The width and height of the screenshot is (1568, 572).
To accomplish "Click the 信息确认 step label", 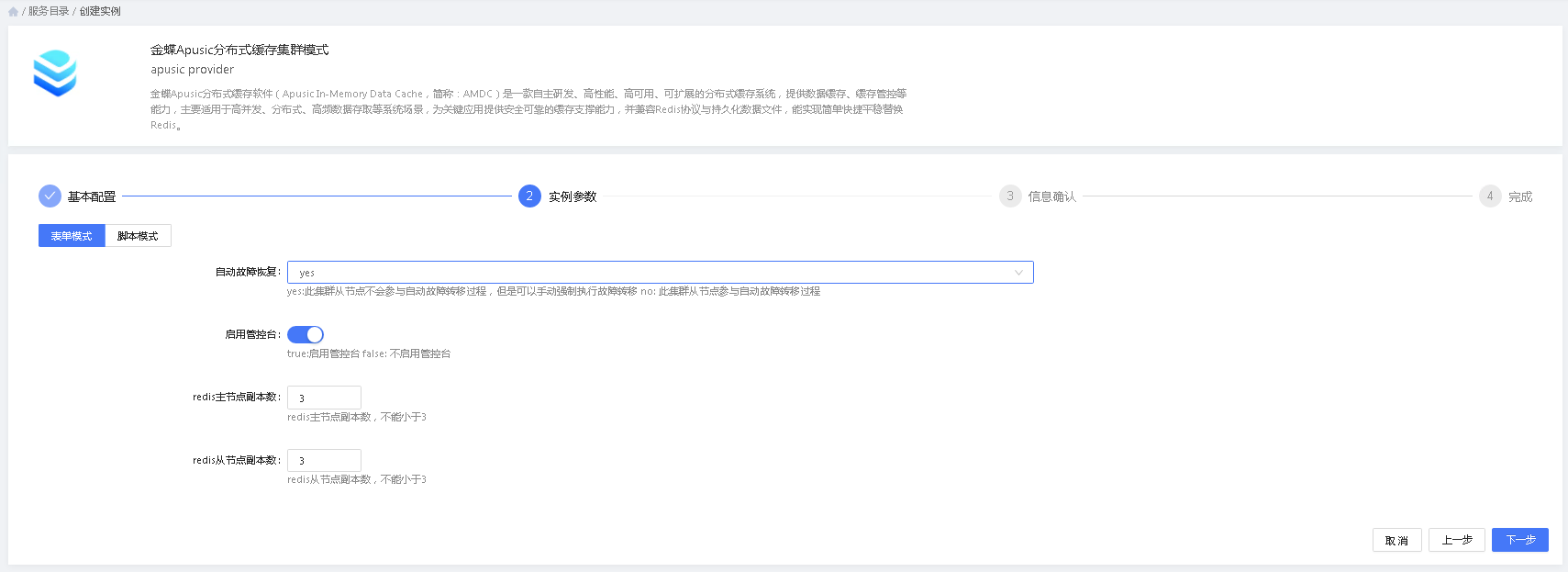I will click(1051, 196).
